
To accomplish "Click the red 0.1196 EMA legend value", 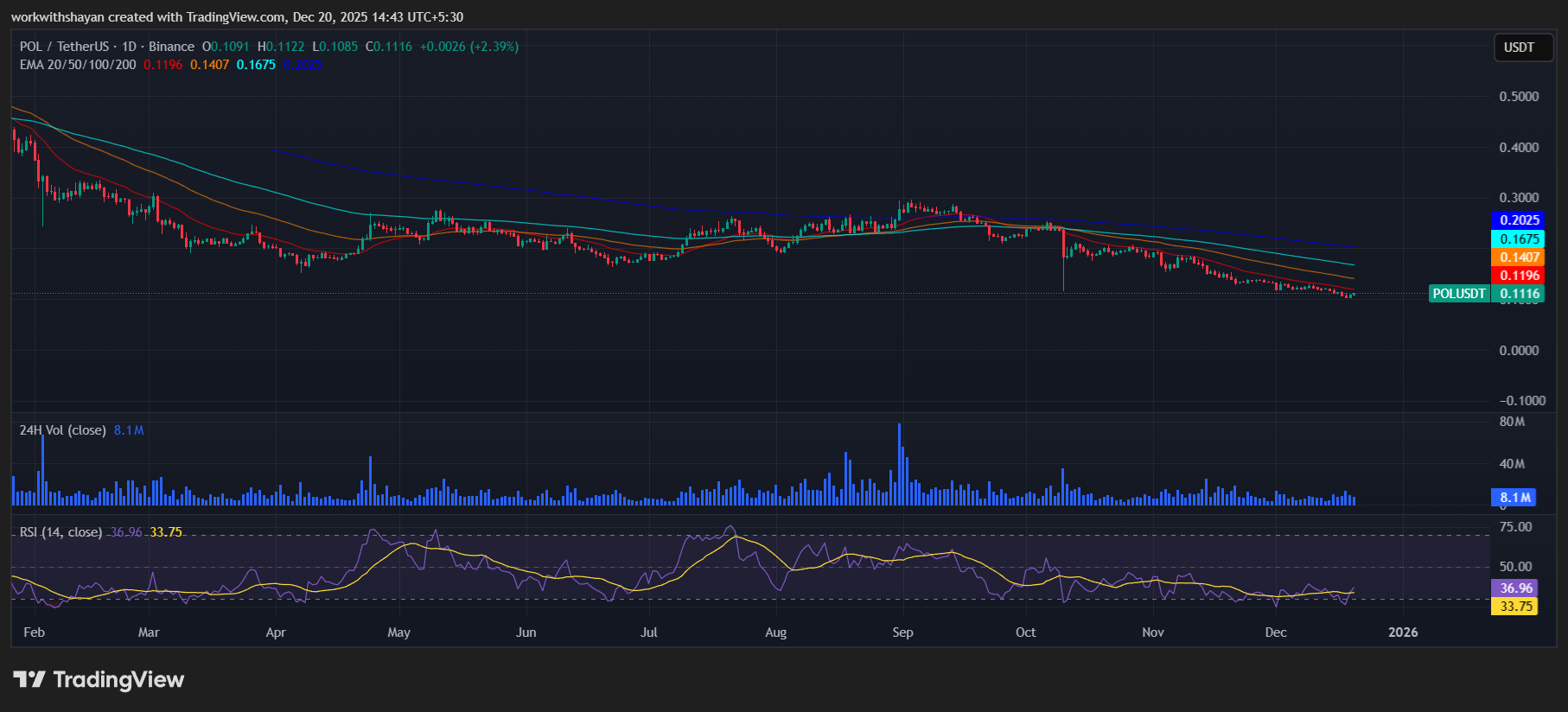I will point(163,65).
